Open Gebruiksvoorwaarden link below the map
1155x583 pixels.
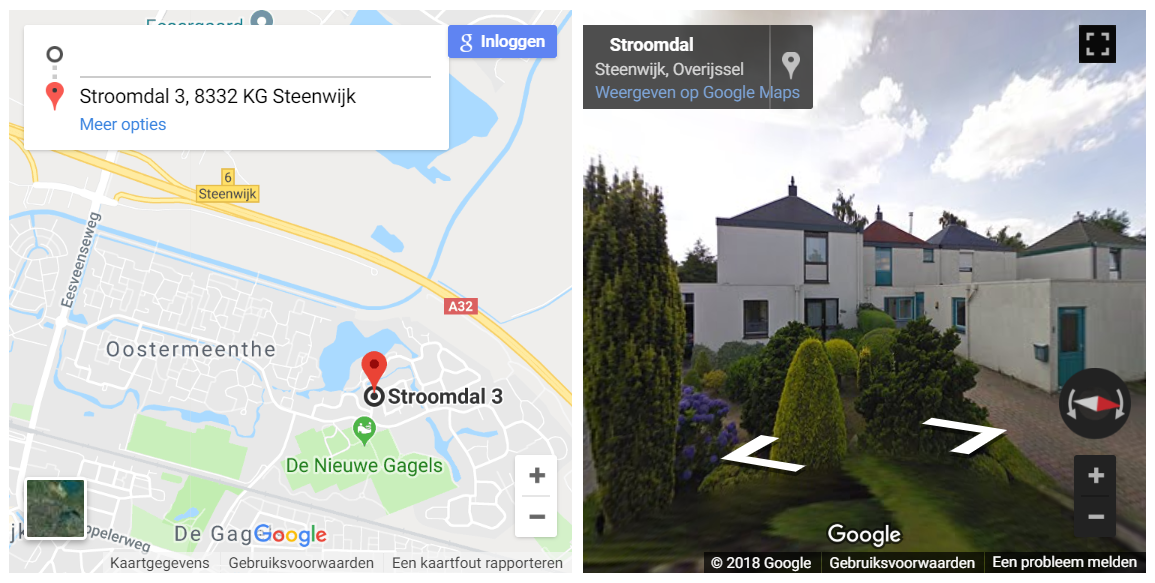pos(301,563)
